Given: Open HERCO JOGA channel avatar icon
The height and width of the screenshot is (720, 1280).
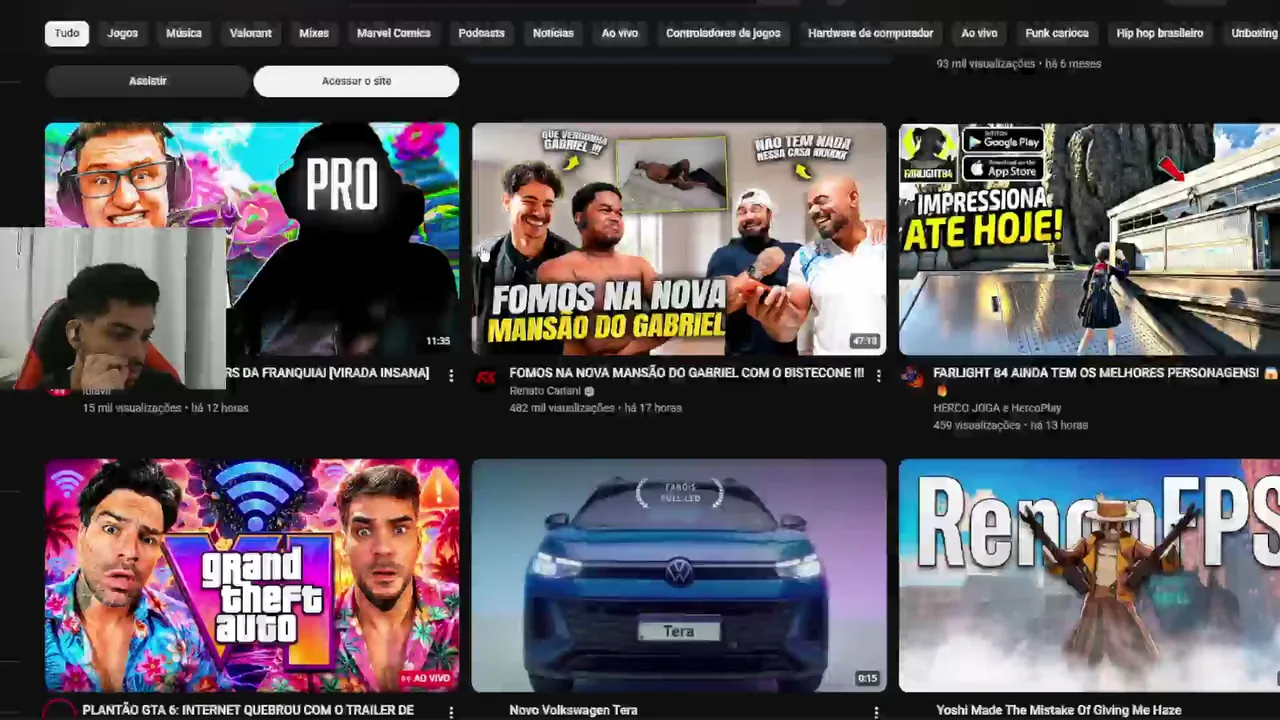Looking at the screenshot, I should coord(912,378).
